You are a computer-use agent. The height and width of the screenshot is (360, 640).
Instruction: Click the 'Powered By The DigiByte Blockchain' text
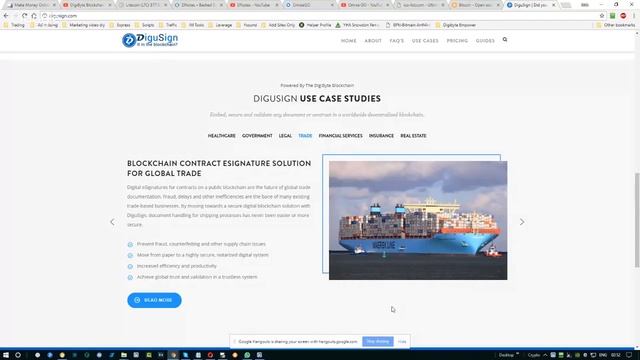click(x=317, y=85)
